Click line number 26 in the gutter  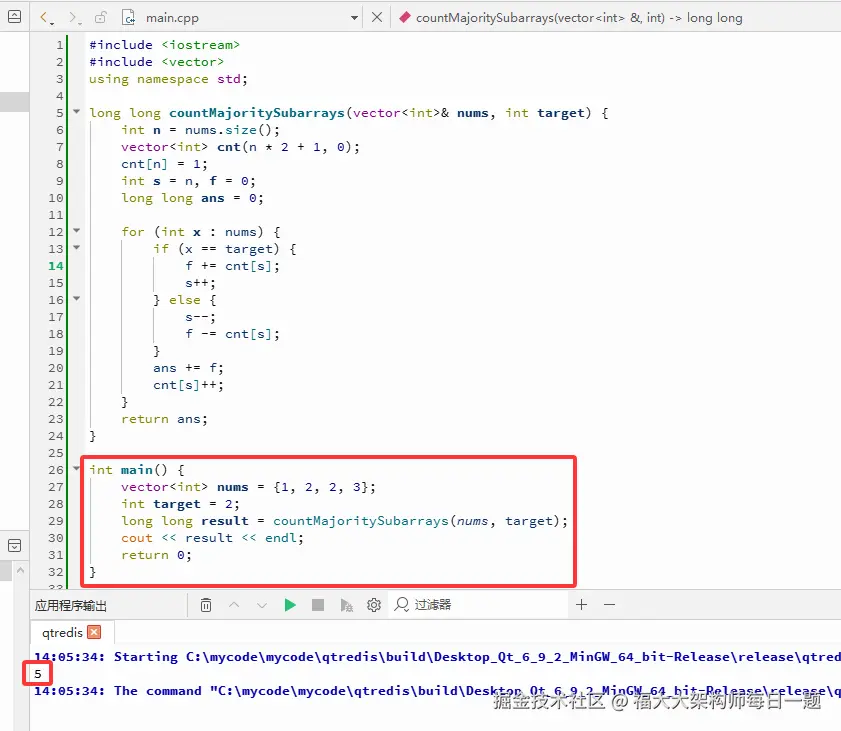click(x=56, y=470)
